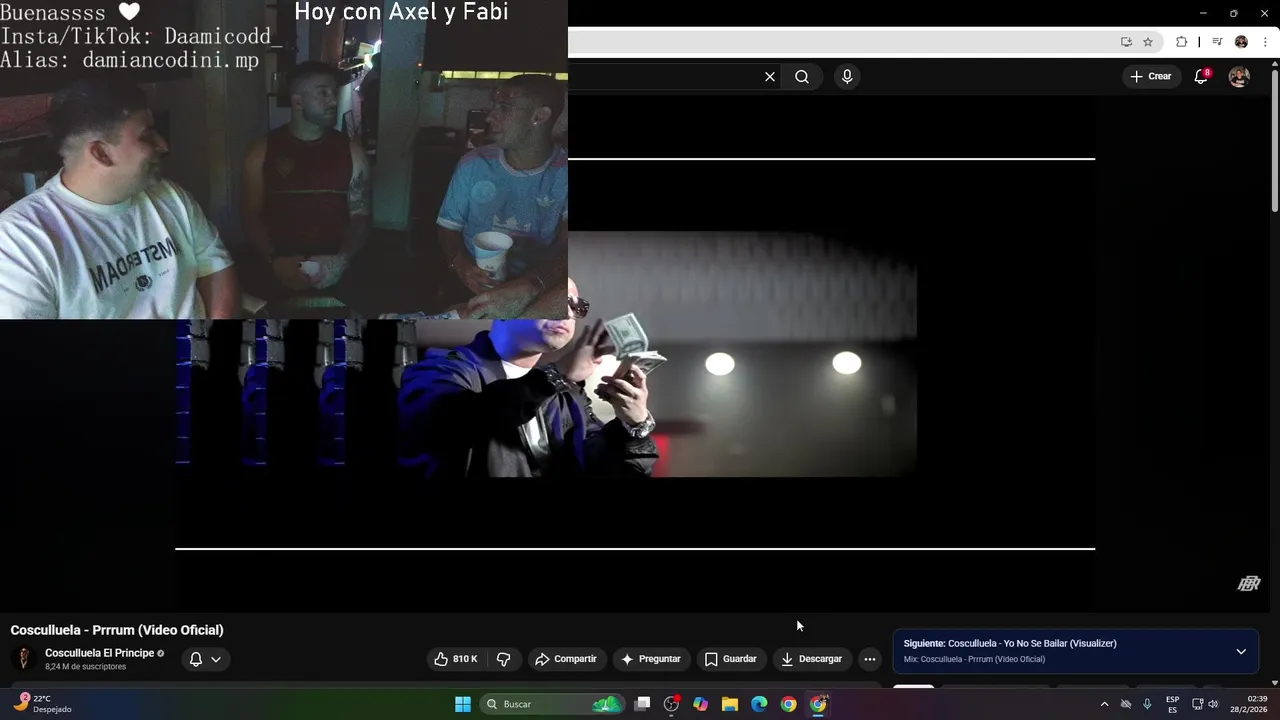Click the install app icon in address bar
1280x720 pixels.
tap(1126, 42)
